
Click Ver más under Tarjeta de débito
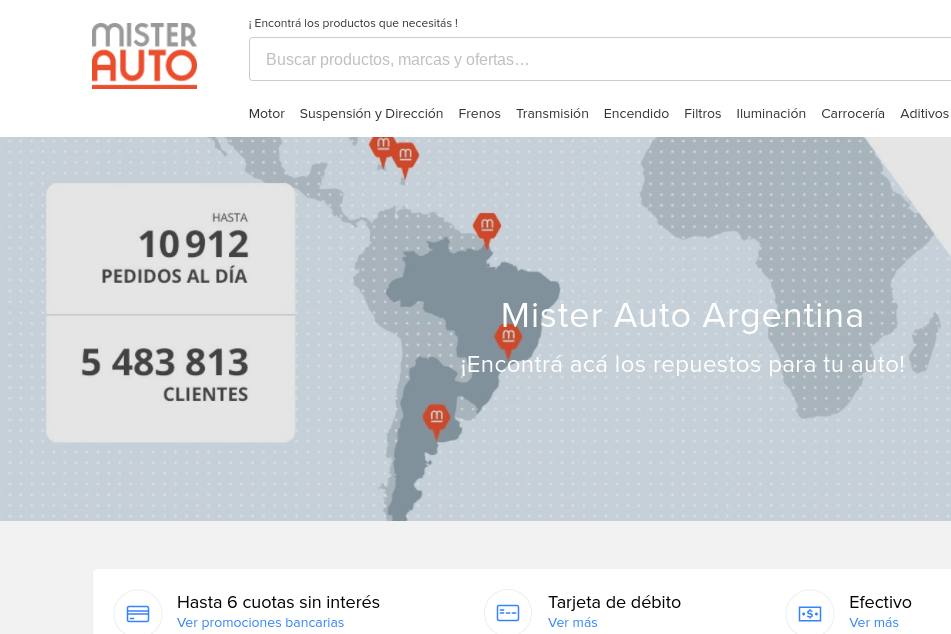click(x=572, y=623)
